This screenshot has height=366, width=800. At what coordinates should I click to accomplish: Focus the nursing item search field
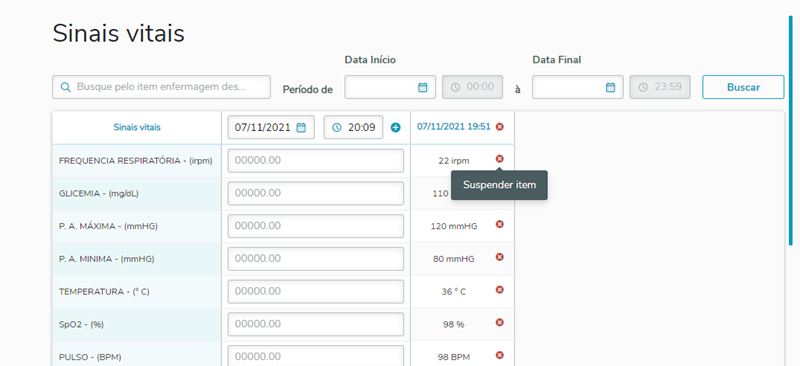pos(161,87)
